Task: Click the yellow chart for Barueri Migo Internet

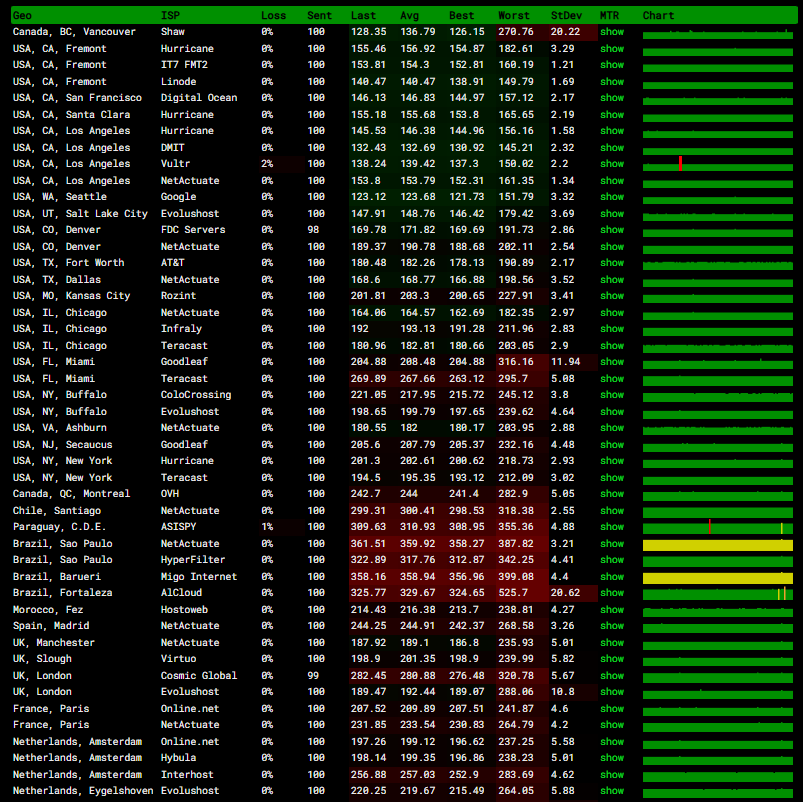Action: (717, 578)
